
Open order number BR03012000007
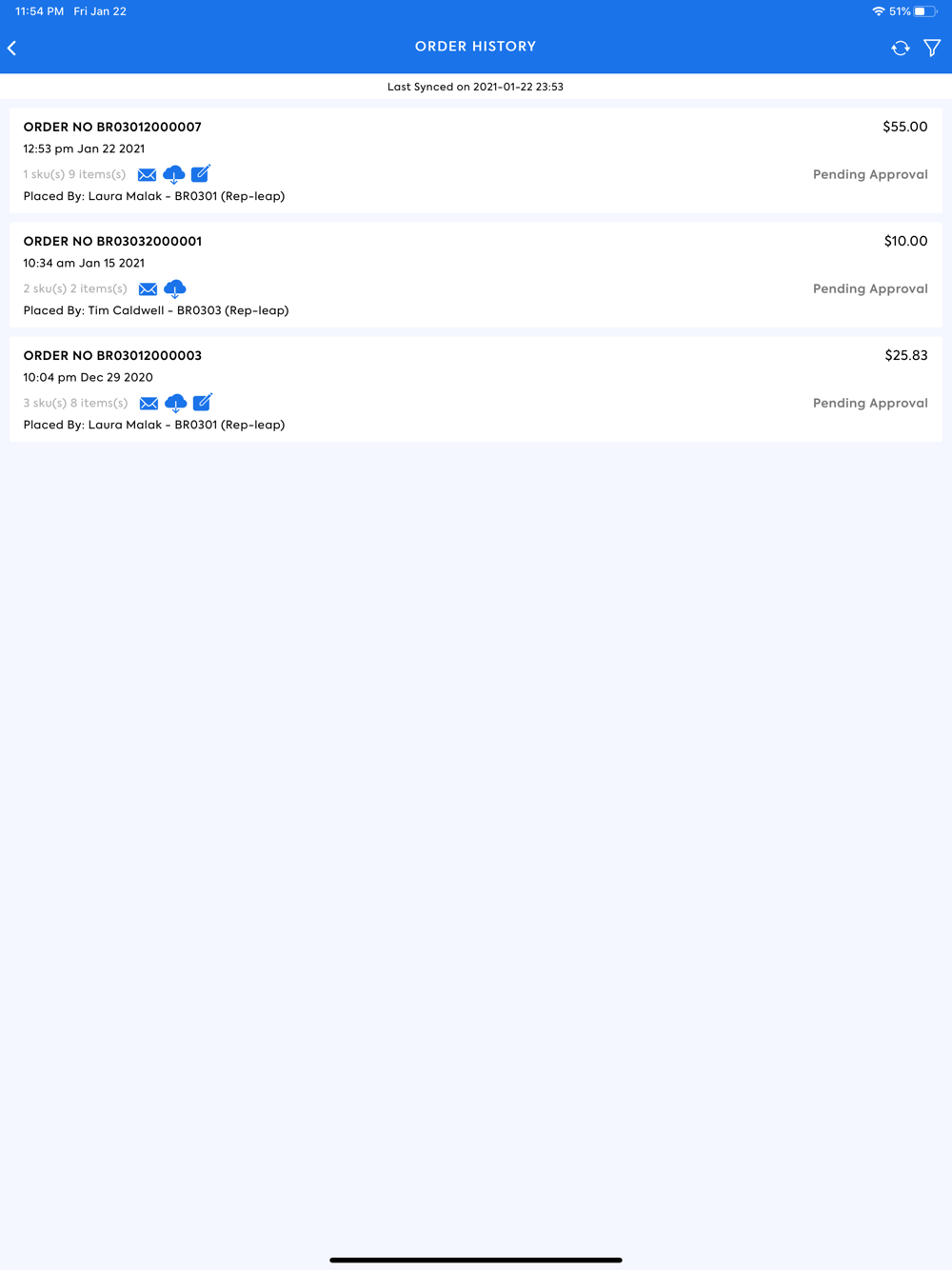pos(112,127)
